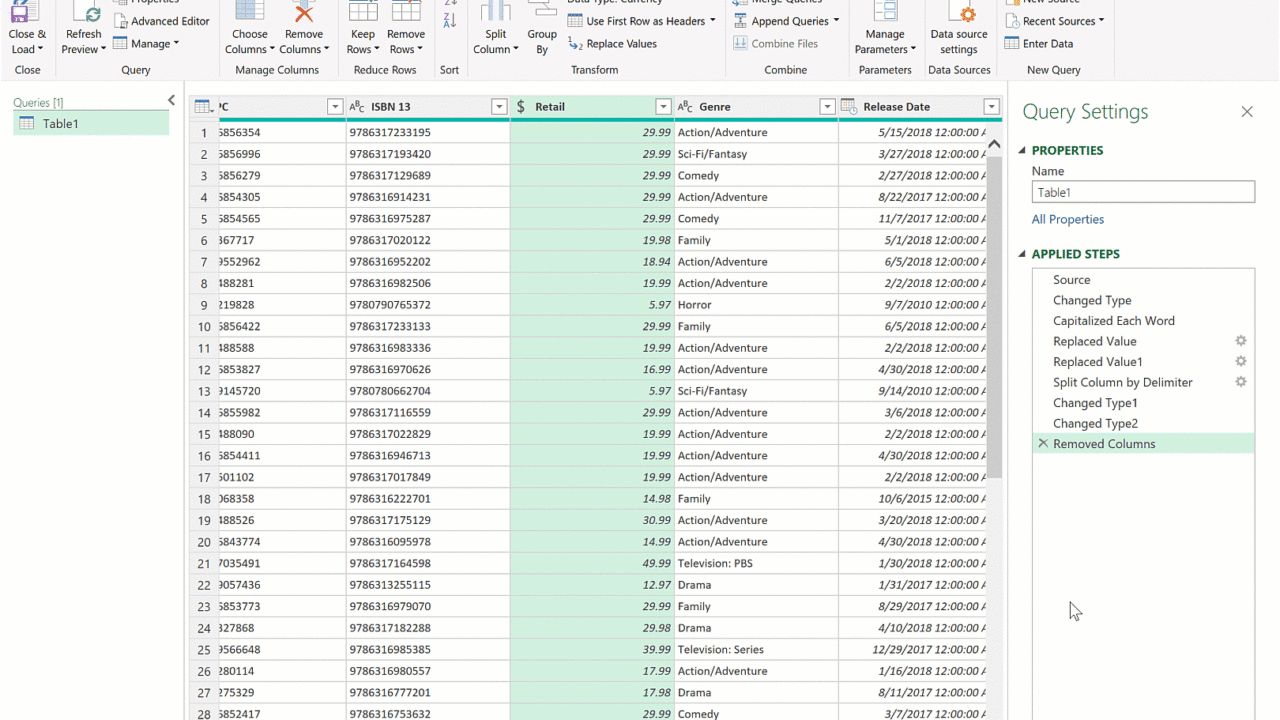Click the query Name input field
The width and height of the screenshot is (1280, 720).
pos(1143,192)
